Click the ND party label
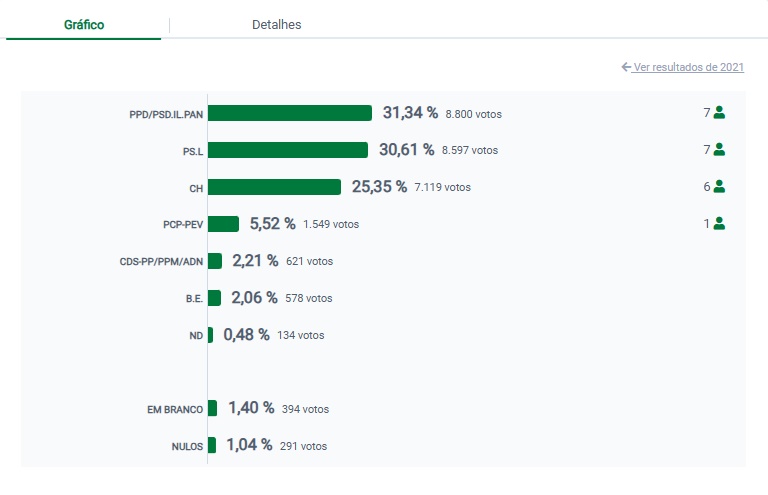 pos(196,335)
